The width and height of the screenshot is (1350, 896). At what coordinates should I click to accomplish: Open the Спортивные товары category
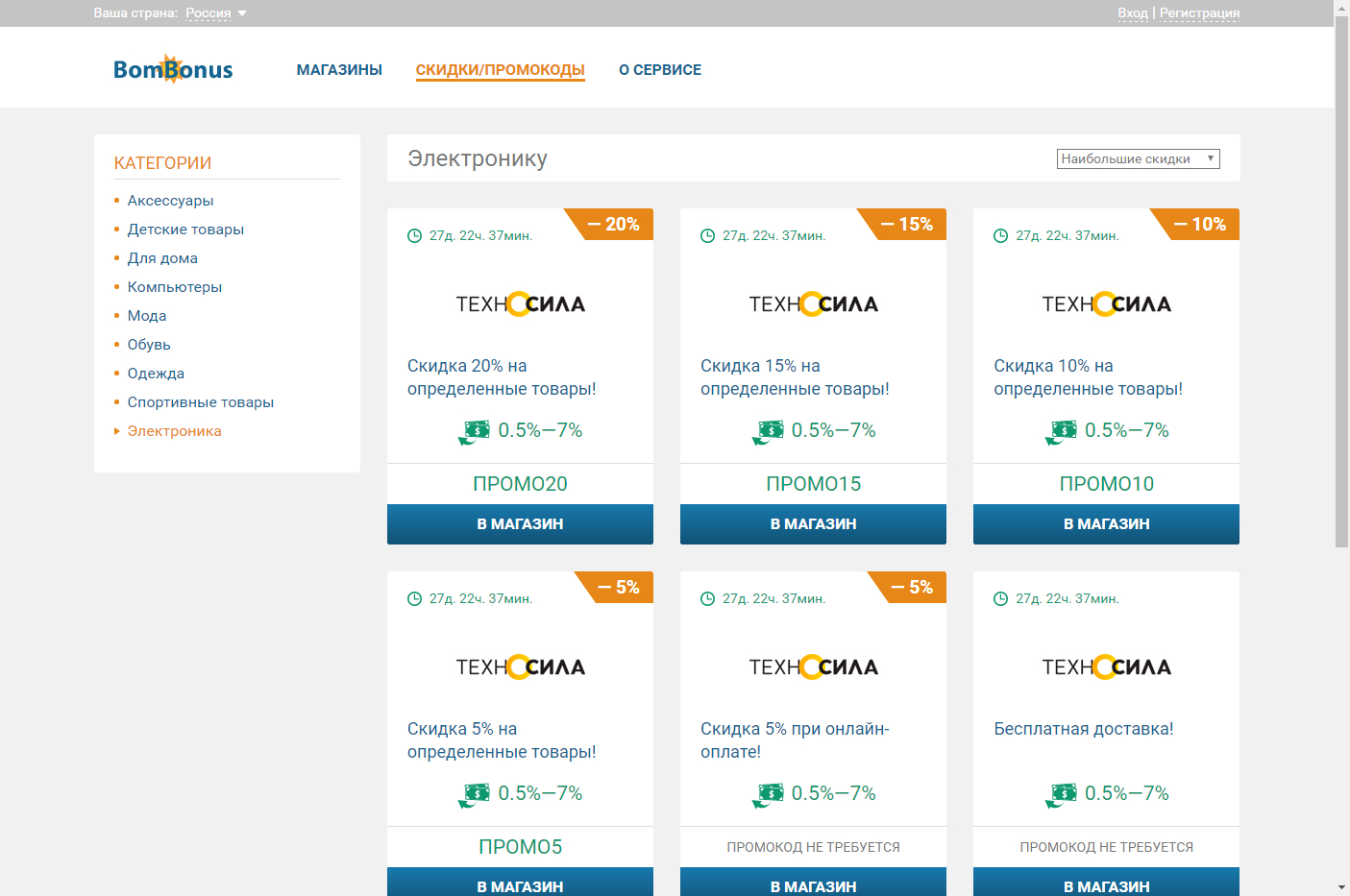point(201,402)
